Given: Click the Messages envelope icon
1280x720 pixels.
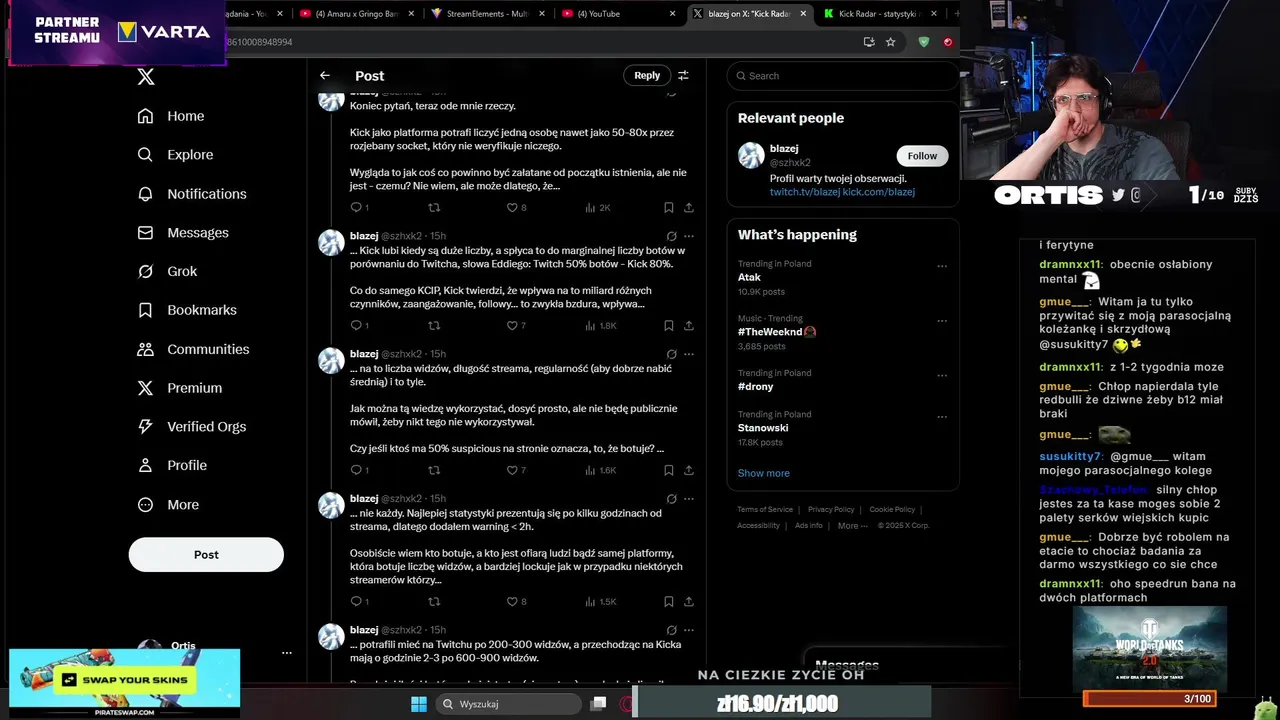Looking at the screenshot, I should click(146, 233).
